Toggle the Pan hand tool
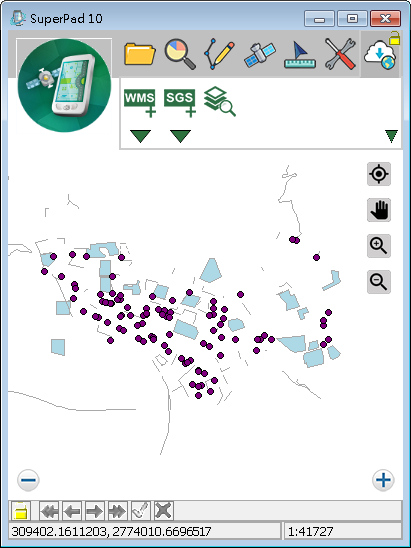This screenshot has height=548, width=411. click(x=379, y=210)
